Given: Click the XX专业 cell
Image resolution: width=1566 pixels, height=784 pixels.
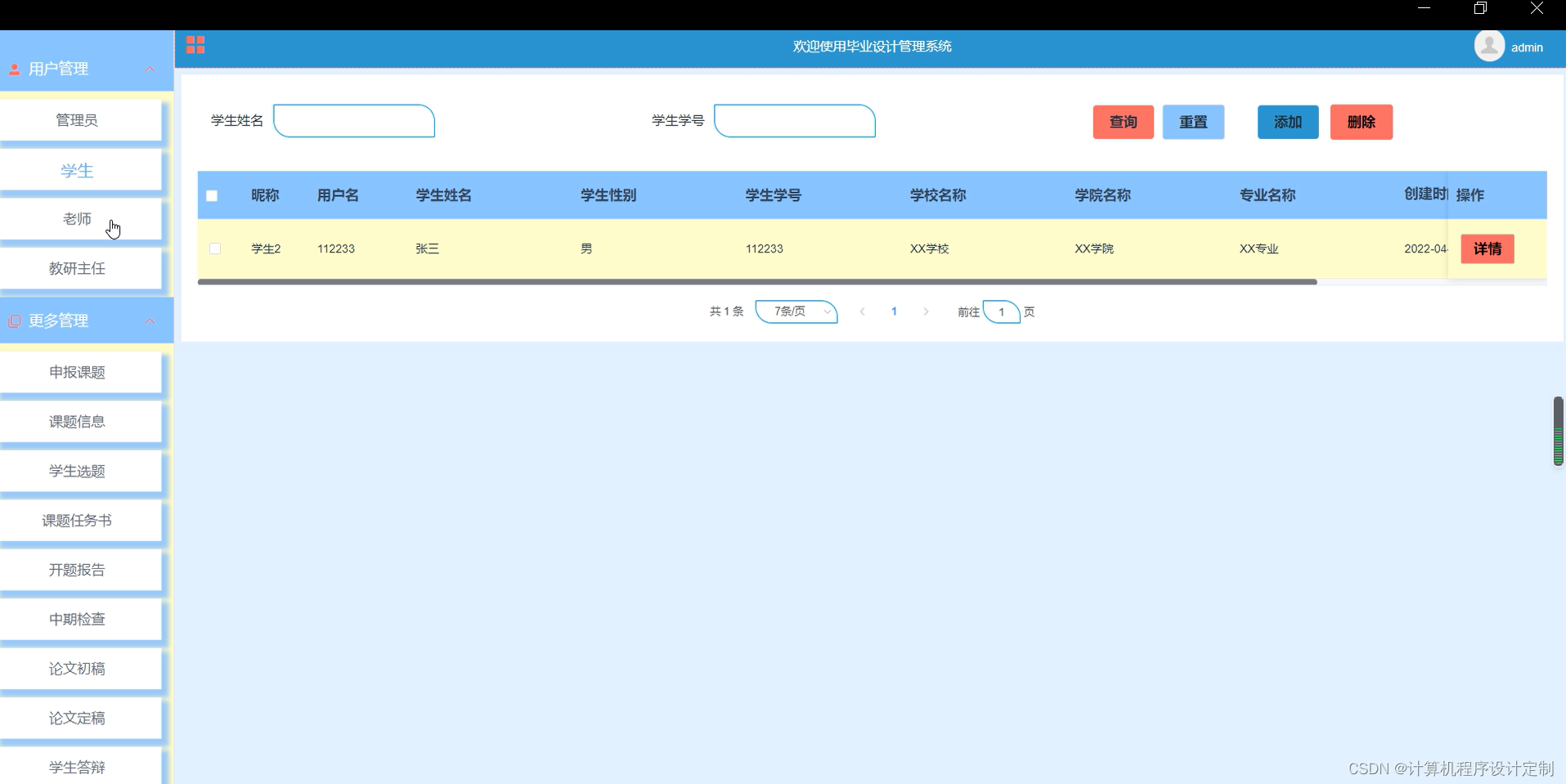Looking at the screenshot, I should (x=1259, y=249).
